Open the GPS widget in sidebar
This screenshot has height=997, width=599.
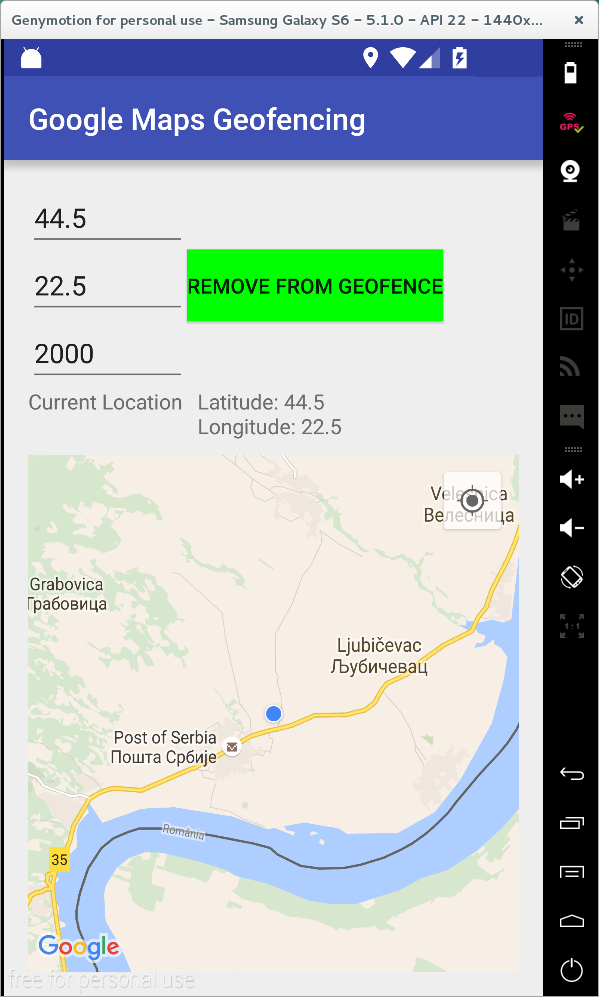[571, 122]
